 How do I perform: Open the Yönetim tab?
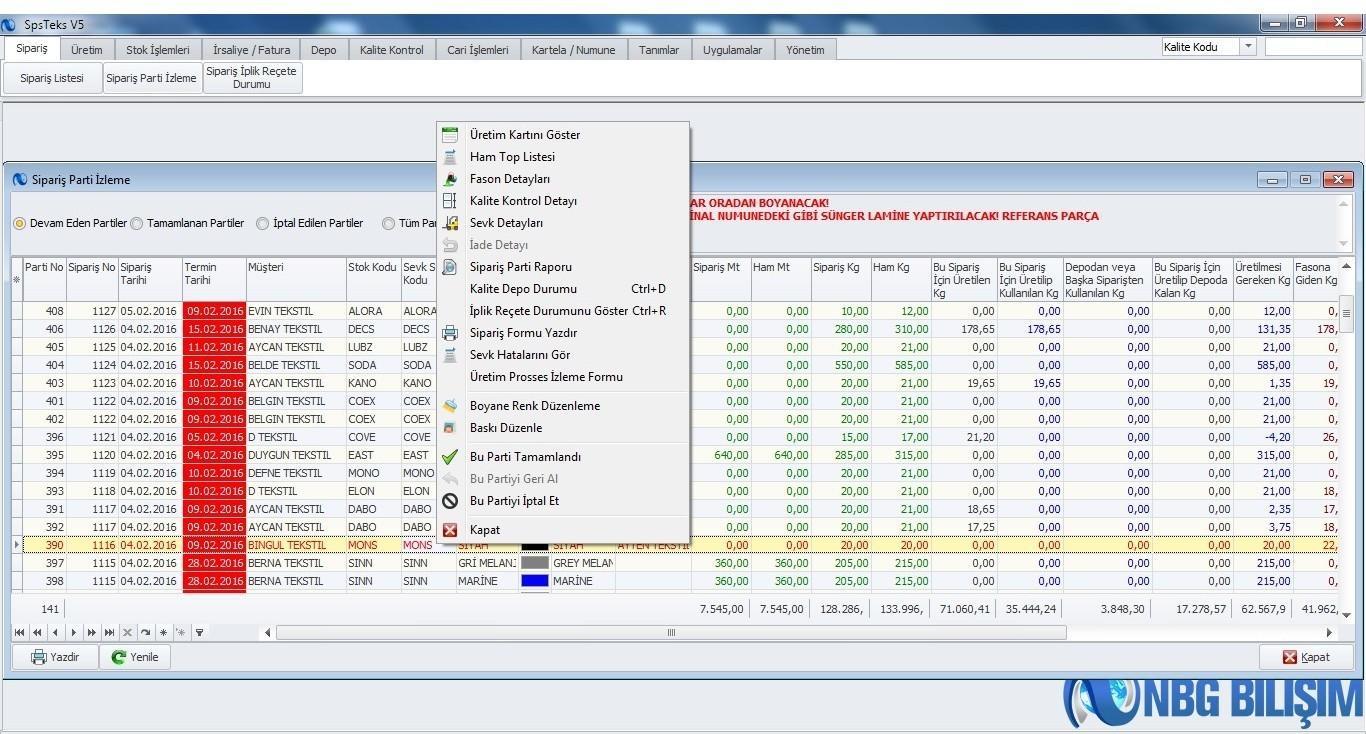click(x=805, y=50)
